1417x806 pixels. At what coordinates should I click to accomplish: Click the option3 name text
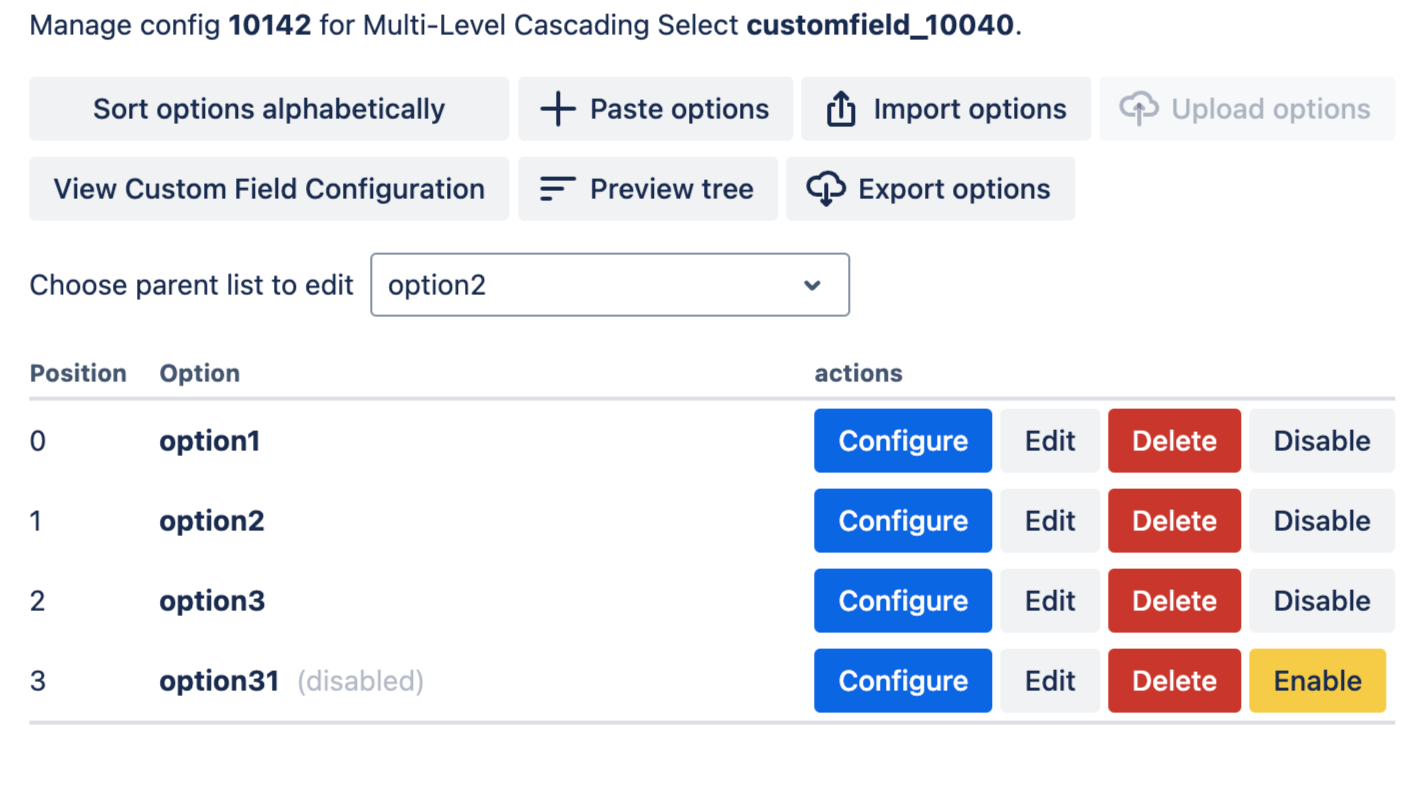point(212,601)
